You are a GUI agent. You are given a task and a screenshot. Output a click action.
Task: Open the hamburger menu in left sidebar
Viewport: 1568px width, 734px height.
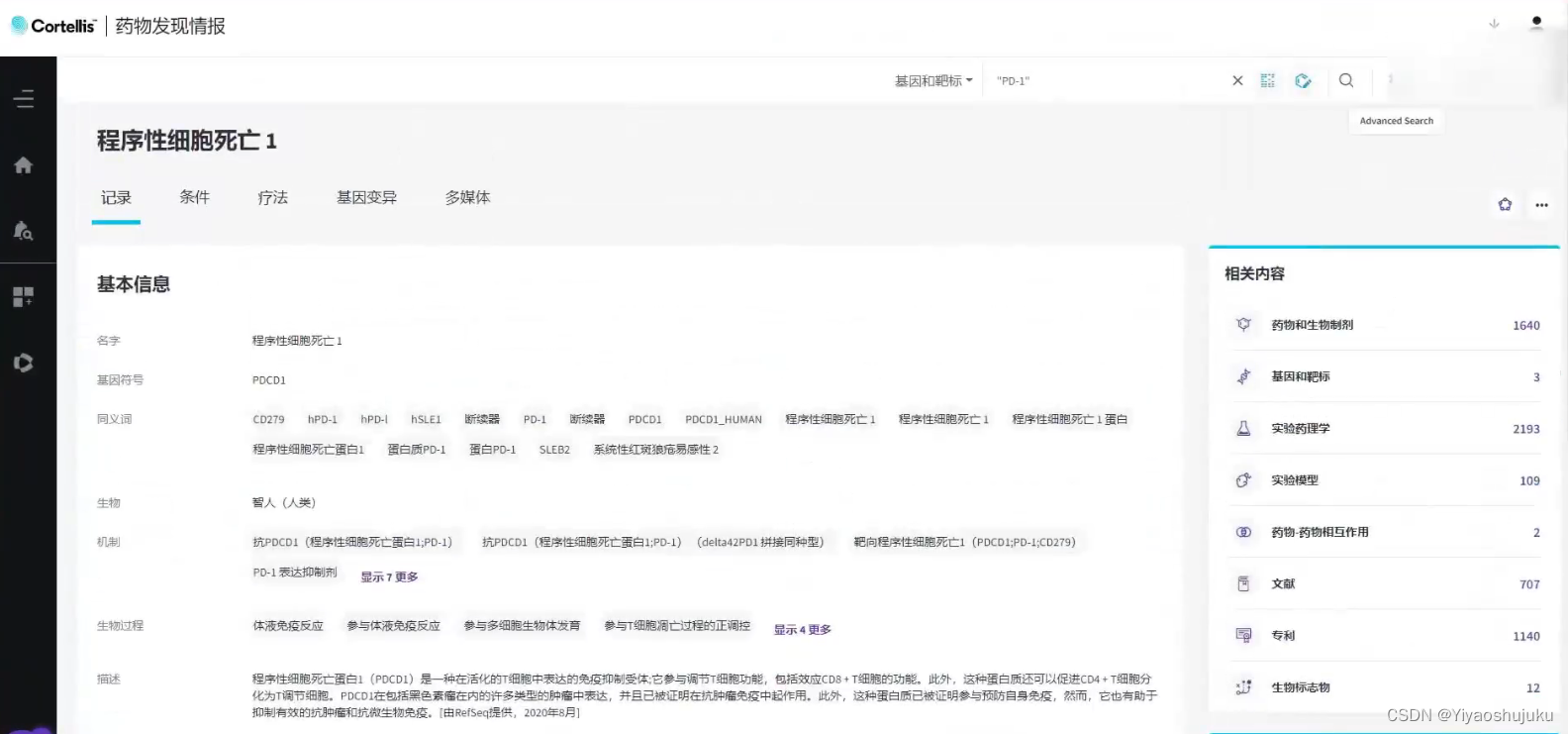tap(24, 99)
